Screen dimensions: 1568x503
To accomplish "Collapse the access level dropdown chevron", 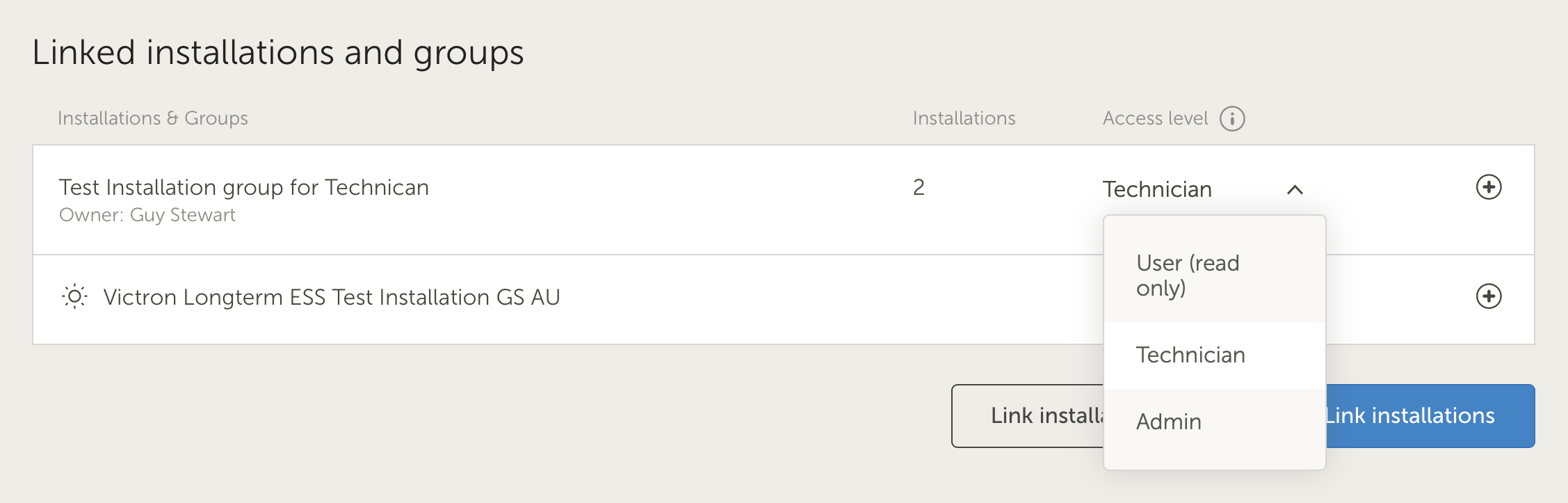I will click(x=1295, y=189).
